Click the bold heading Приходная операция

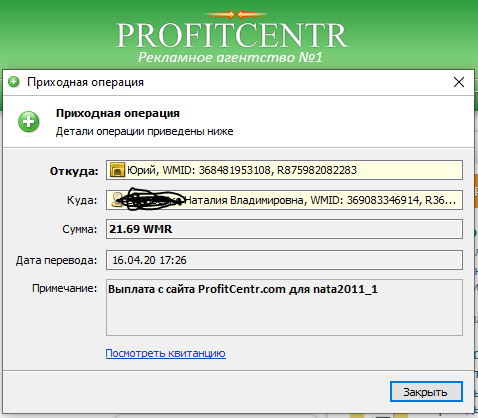[118, 113]
